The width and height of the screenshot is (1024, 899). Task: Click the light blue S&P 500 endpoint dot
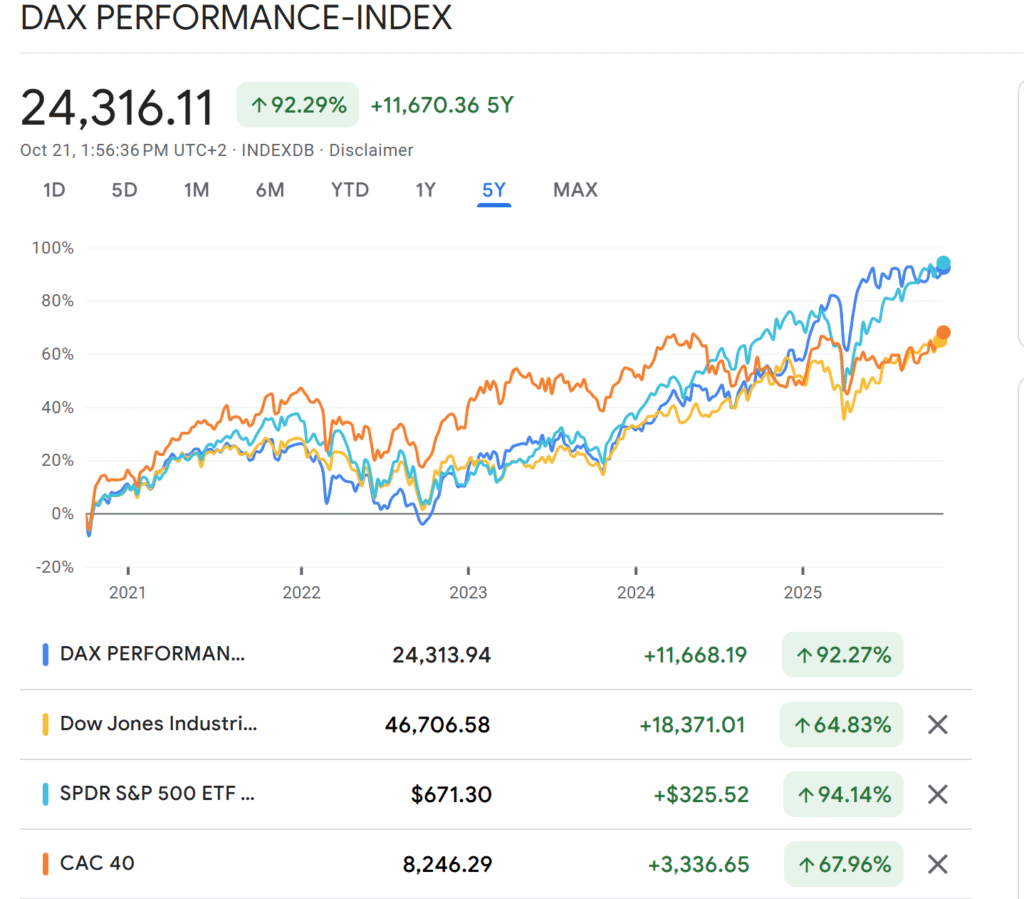pos(942,264)
